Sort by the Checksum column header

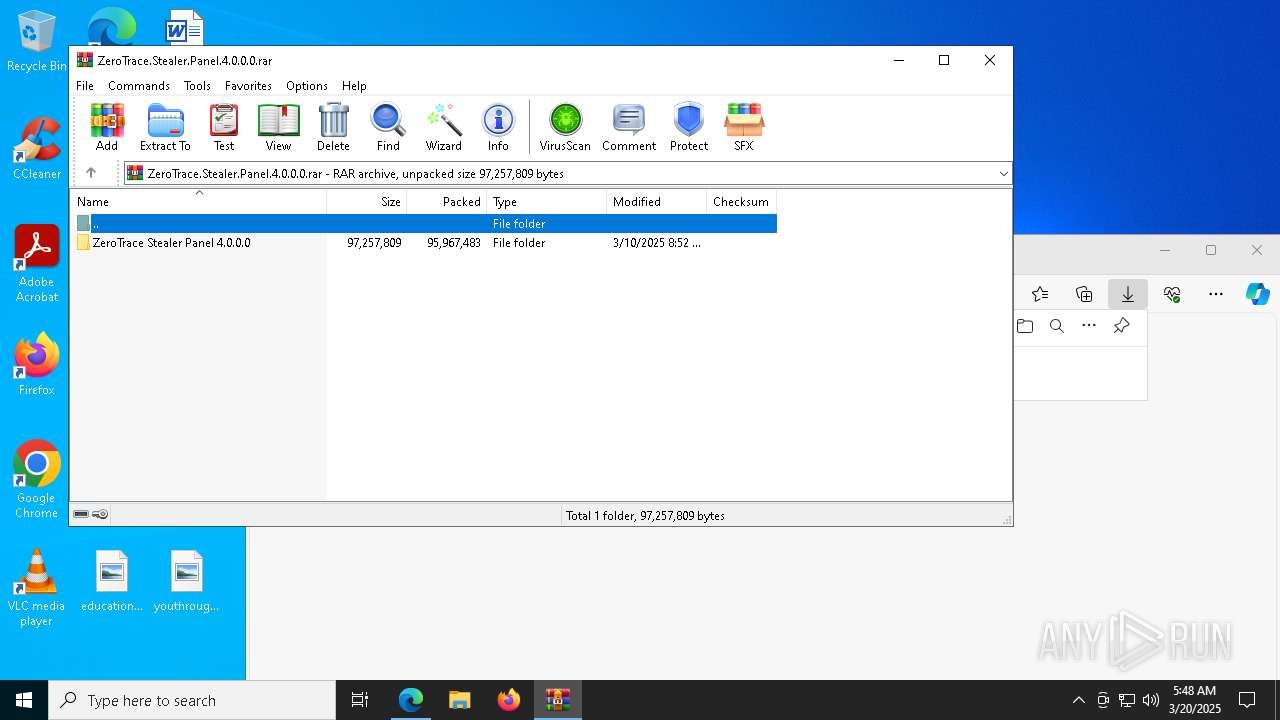pos(741,202)
